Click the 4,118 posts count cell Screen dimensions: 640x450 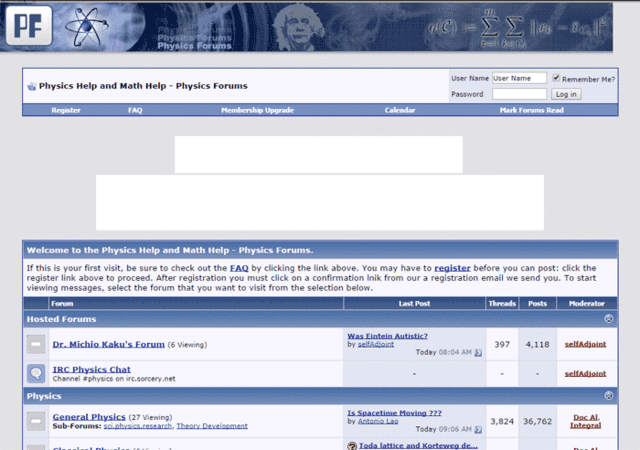(x=537, y=344)
